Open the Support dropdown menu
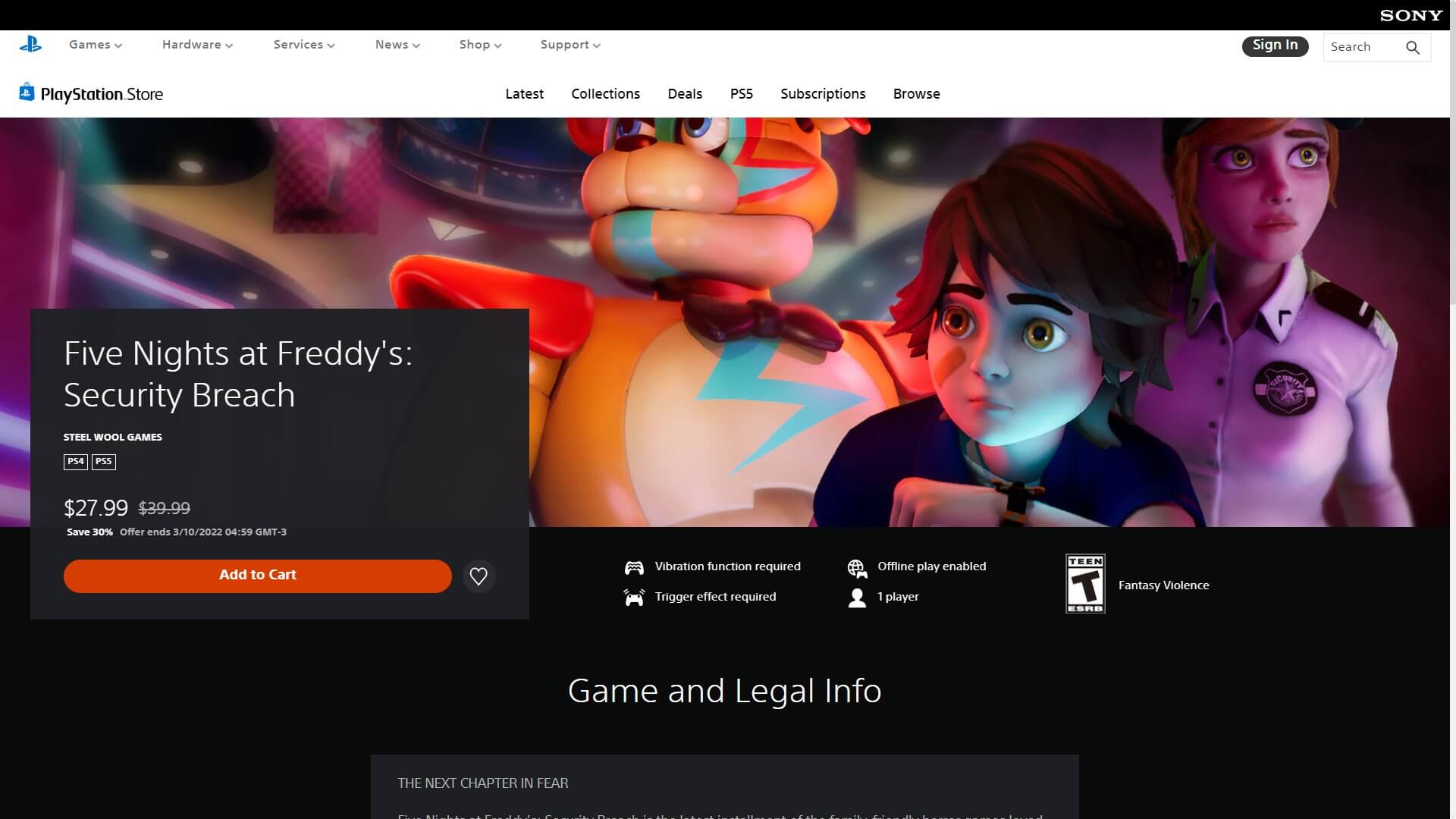 (570, 45)
